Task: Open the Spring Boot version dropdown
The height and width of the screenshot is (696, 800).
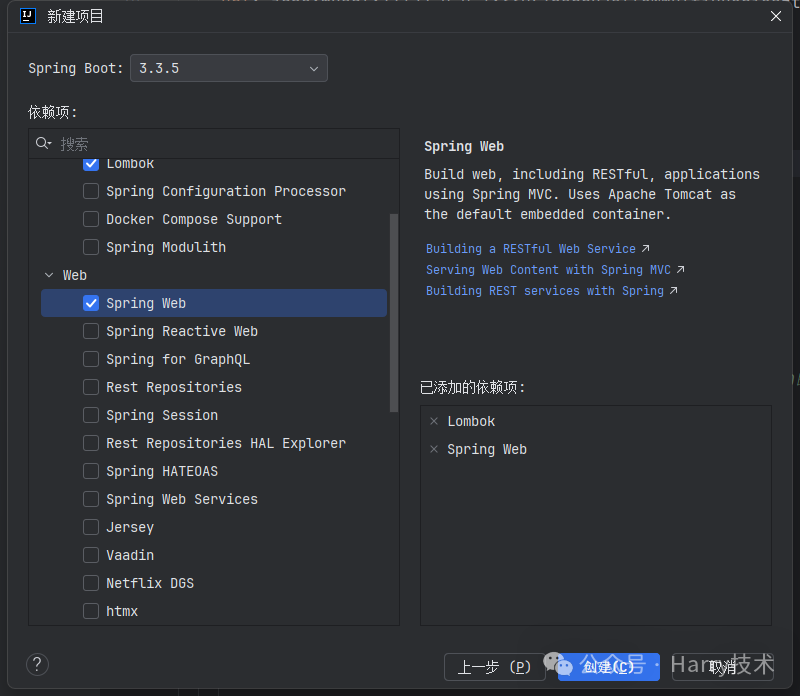Action: point(229,68)
